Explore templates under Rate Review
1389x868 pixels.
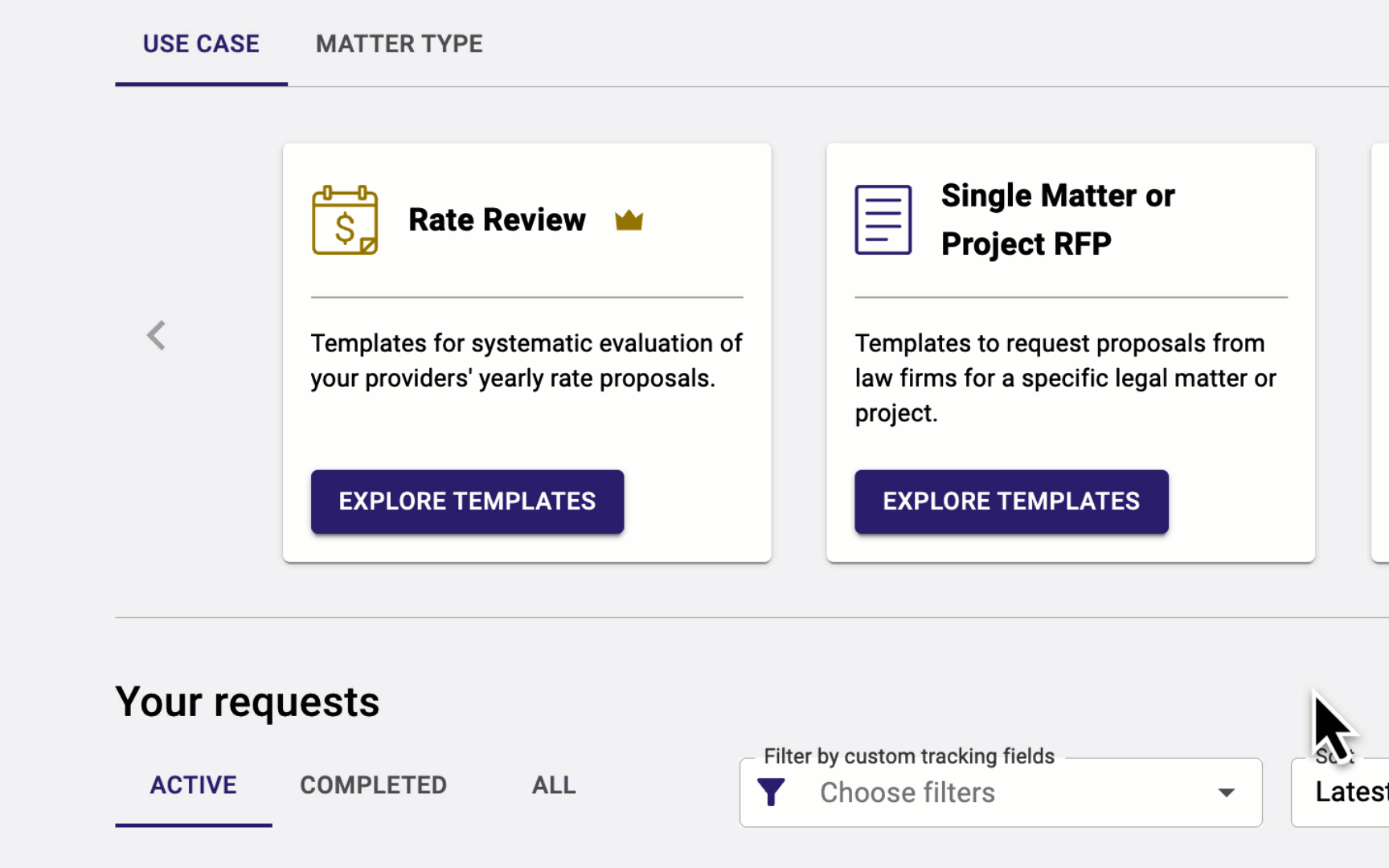tap(466, 501)
